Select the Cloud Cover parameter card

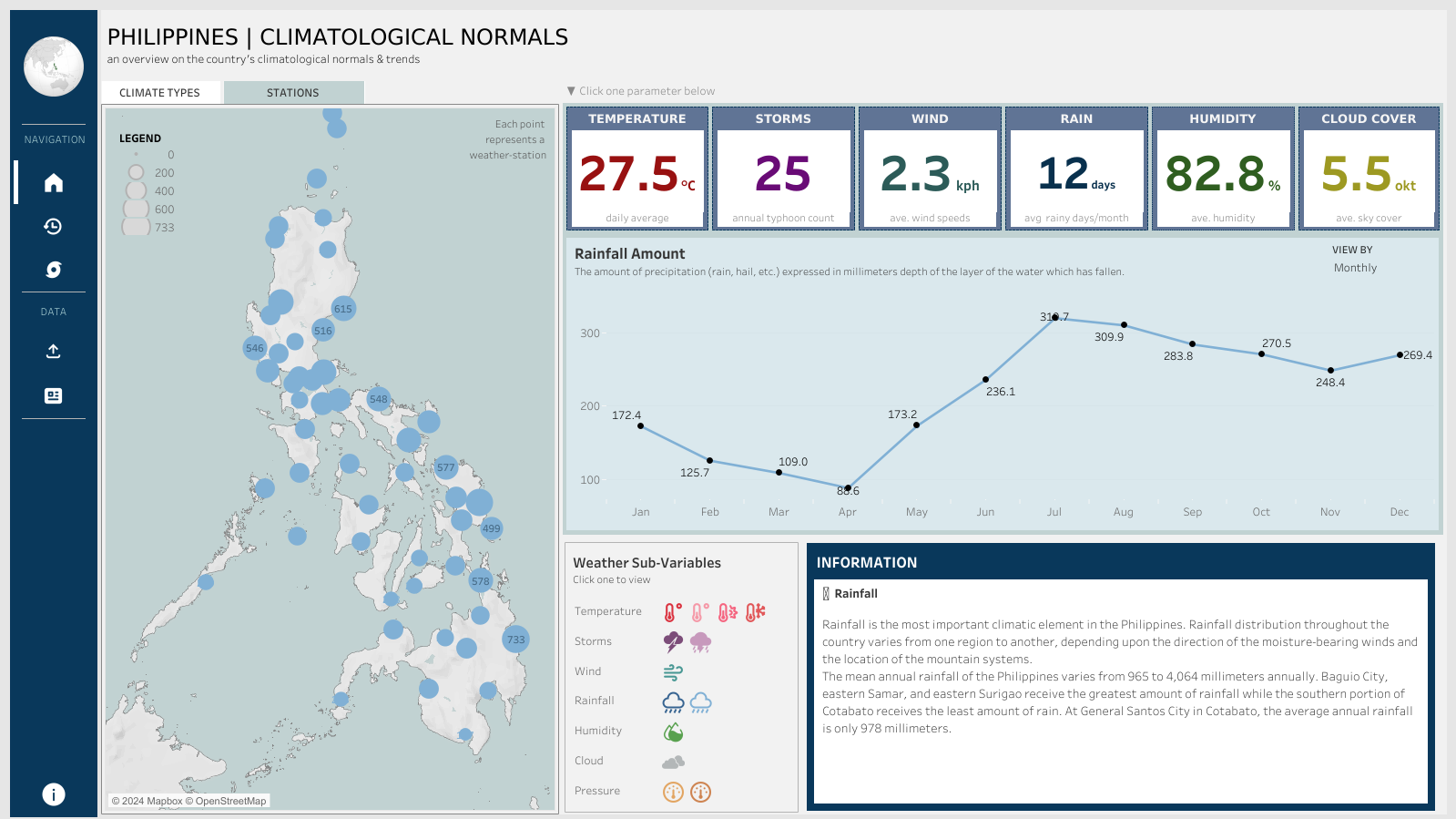[1369, 169]
